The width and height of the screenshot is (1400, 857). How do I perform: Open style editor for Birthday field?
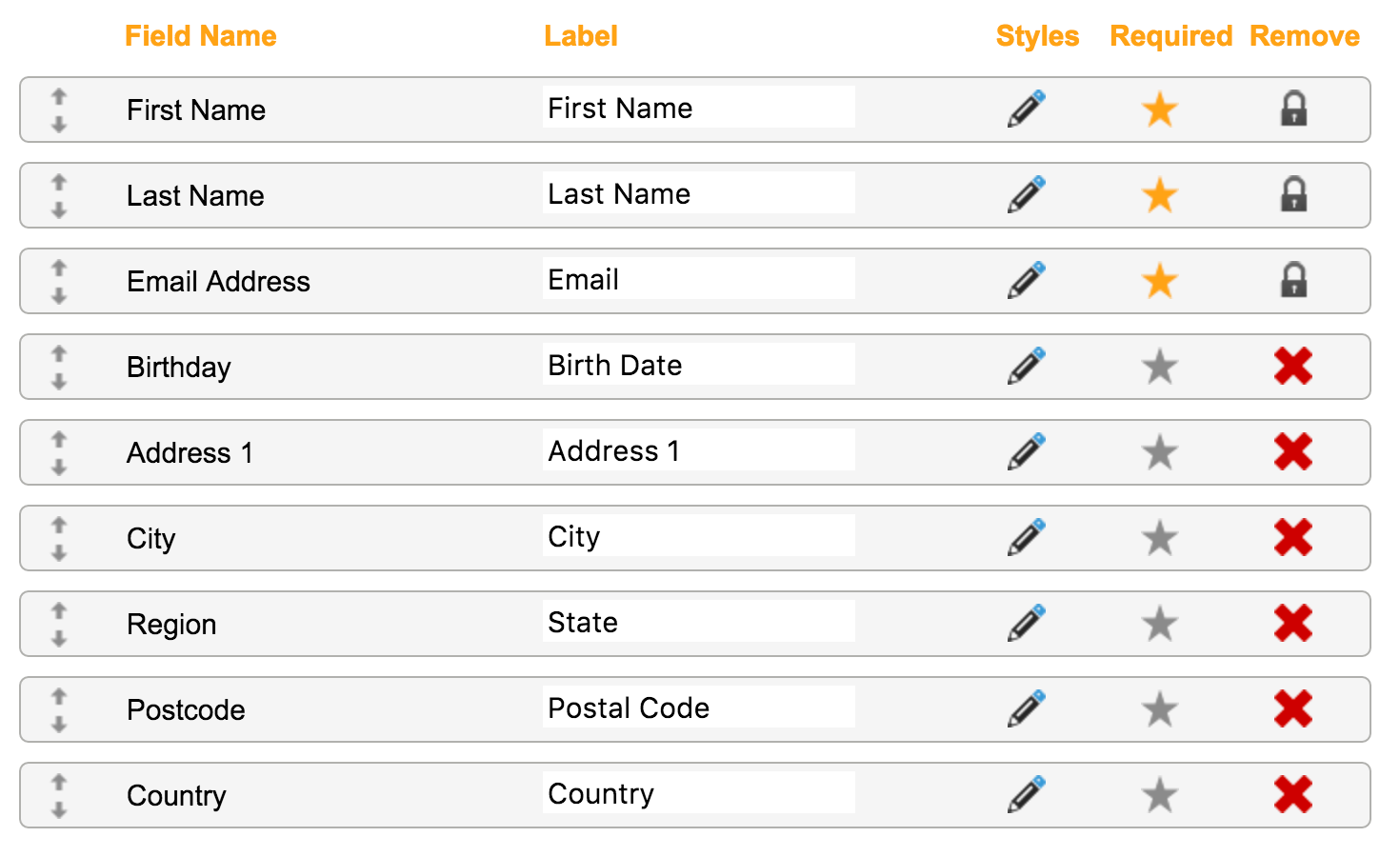pyautogui.click(x=1027, y=366)
